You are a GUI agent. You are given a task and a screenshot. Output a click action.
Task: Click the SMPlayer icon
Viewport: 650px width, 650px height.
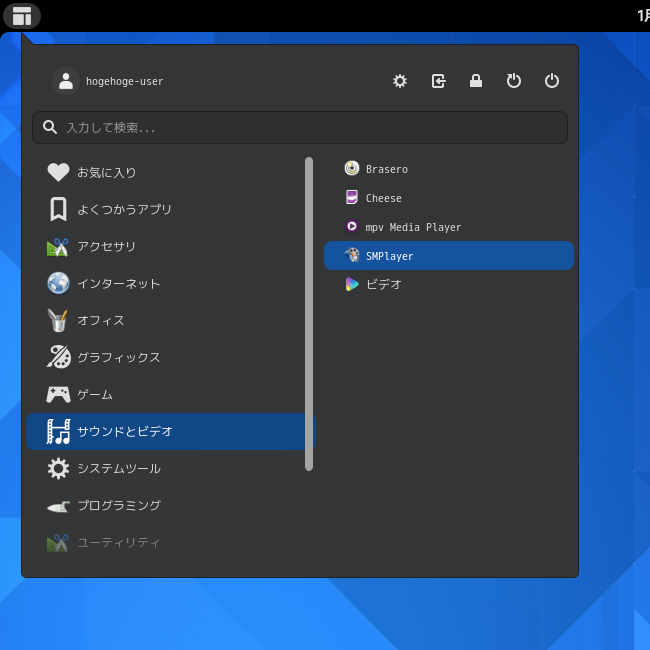[352, 255]
